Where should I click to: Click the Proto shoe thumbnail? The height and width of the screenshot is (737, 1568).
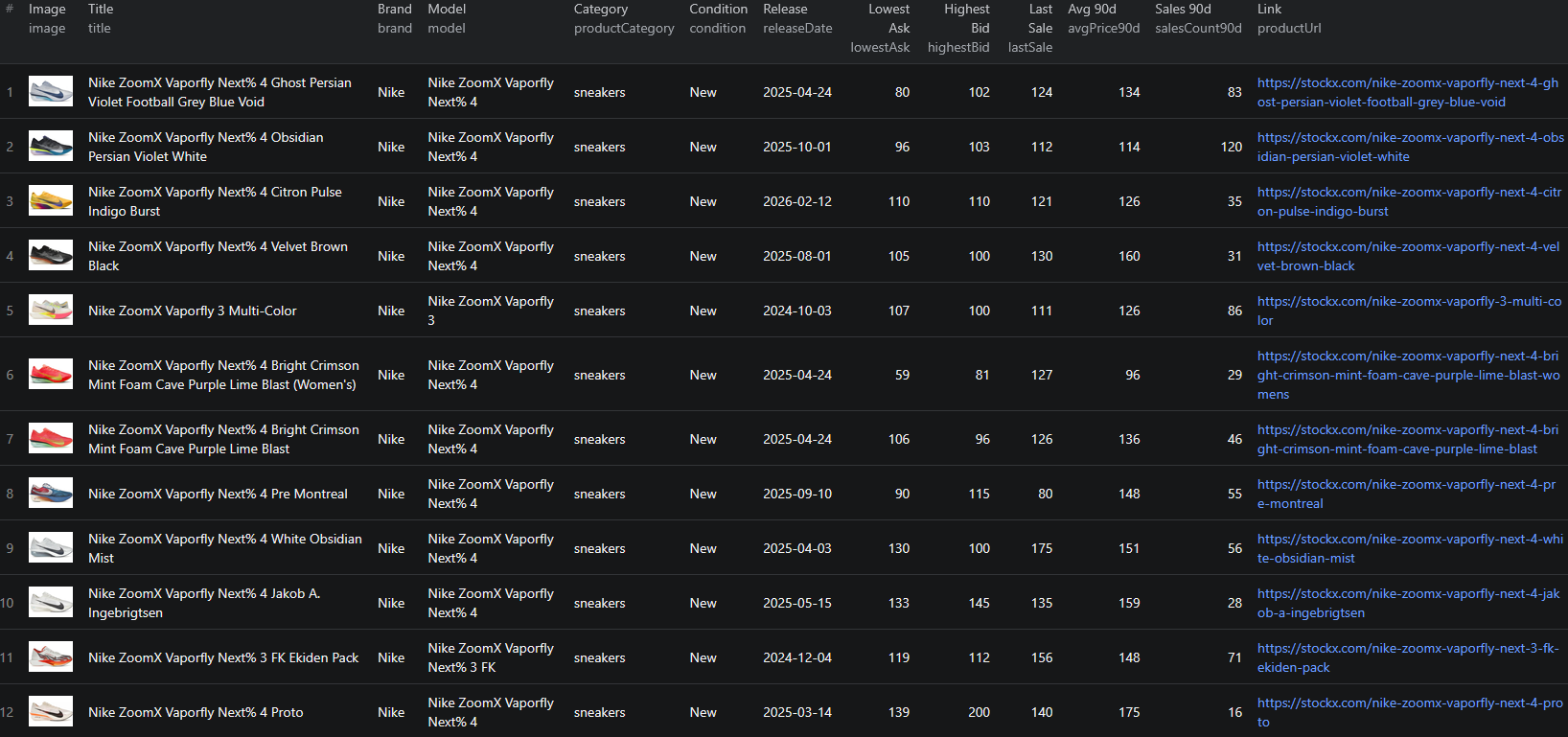[x=51, y=712]
